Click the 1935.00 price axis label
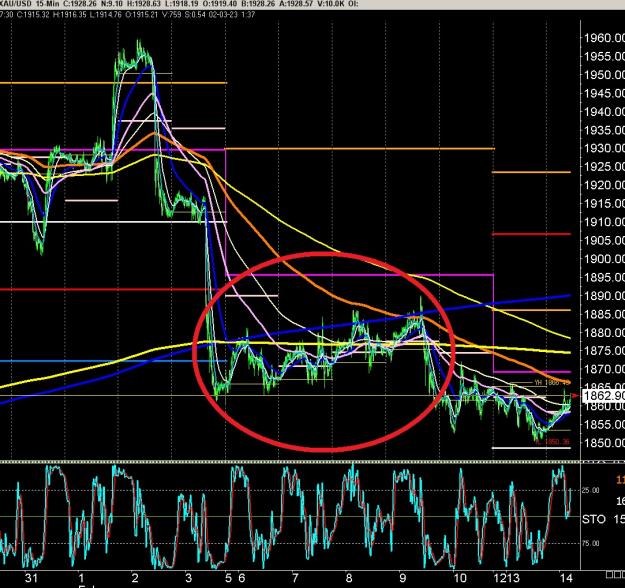The height and width of the screenshot is (588, 625). (x=604, y=130)
